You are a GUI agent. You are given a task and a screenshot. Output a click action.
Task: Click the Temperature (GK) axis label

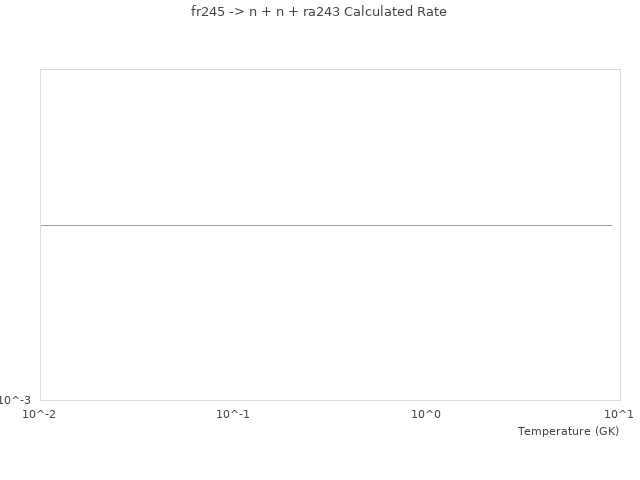568,431
